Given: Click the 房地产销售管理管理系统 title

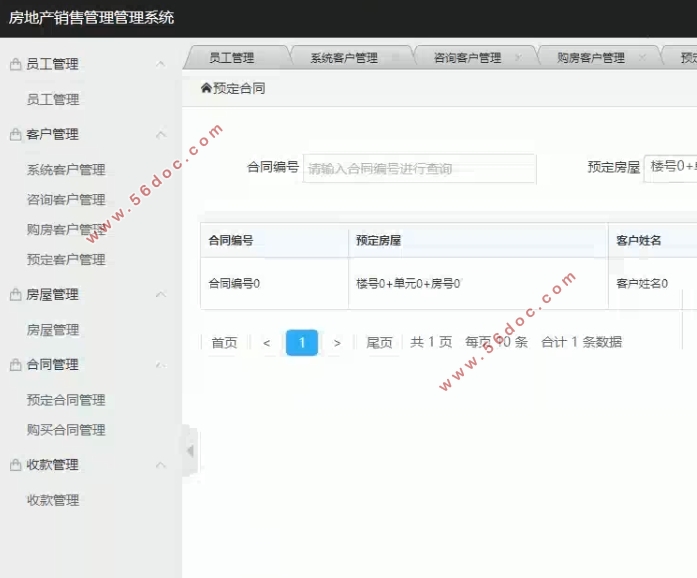Looking at the screenshot, I should 92,18.
